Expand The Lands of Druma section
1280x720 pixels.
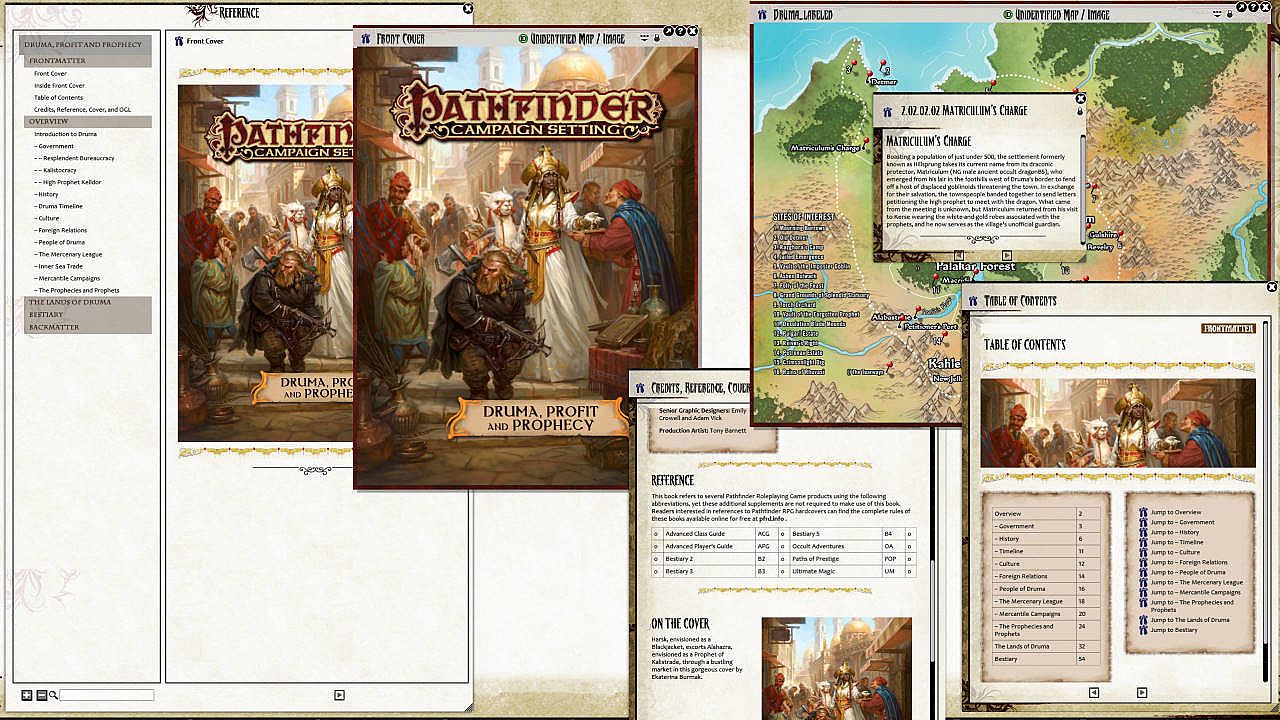tap(86, 302)
